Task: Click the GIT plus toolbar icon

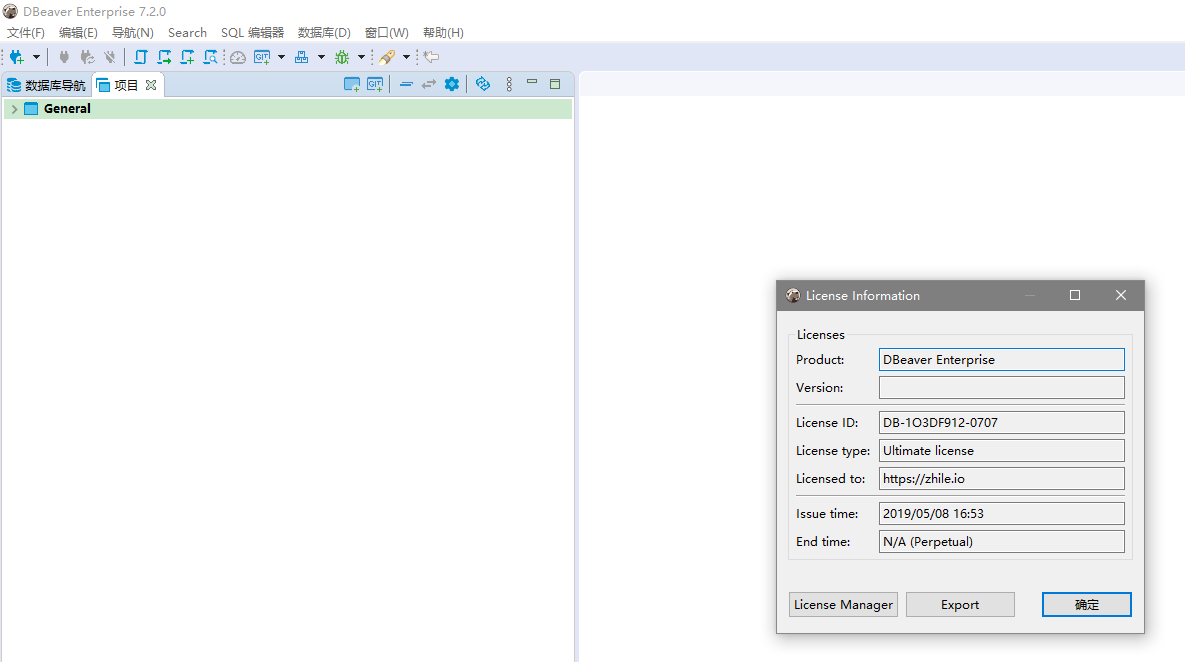Action: coord(262,57)
